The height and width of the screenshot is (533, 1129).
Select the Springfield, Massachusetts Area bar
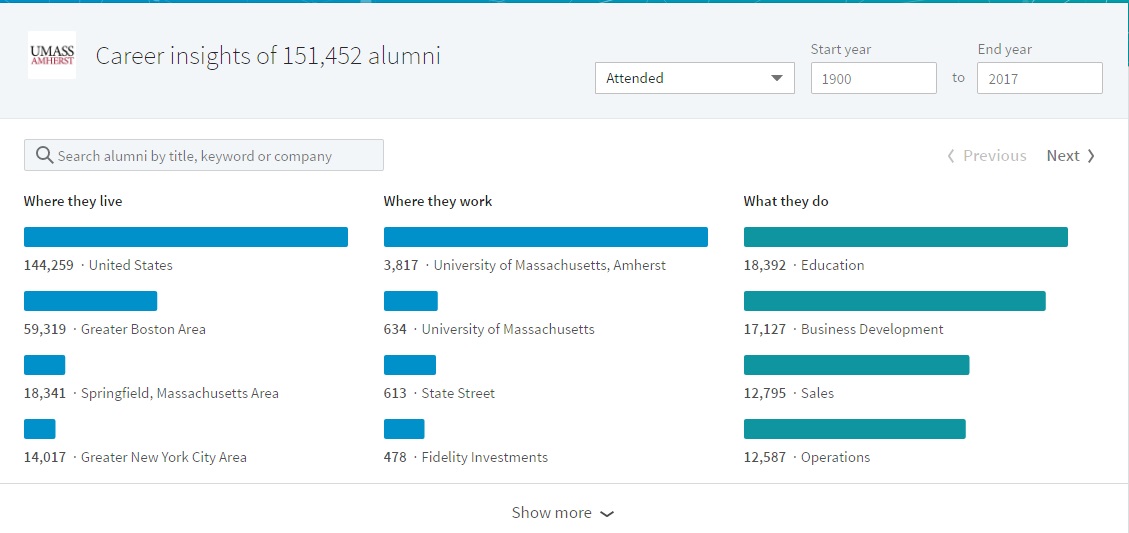coord(45,365)
